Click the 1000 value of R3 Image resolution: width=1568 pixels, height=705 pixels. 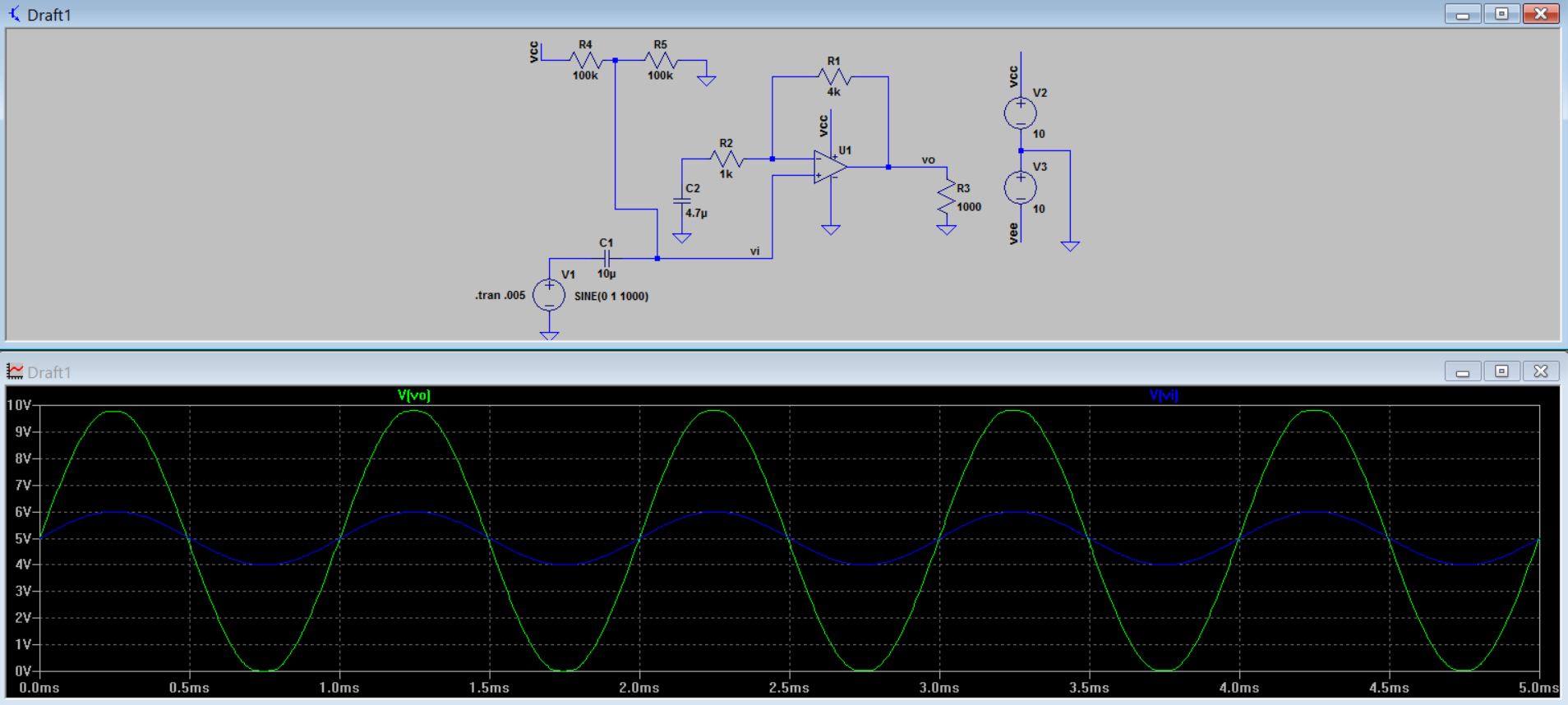(969, 207)
